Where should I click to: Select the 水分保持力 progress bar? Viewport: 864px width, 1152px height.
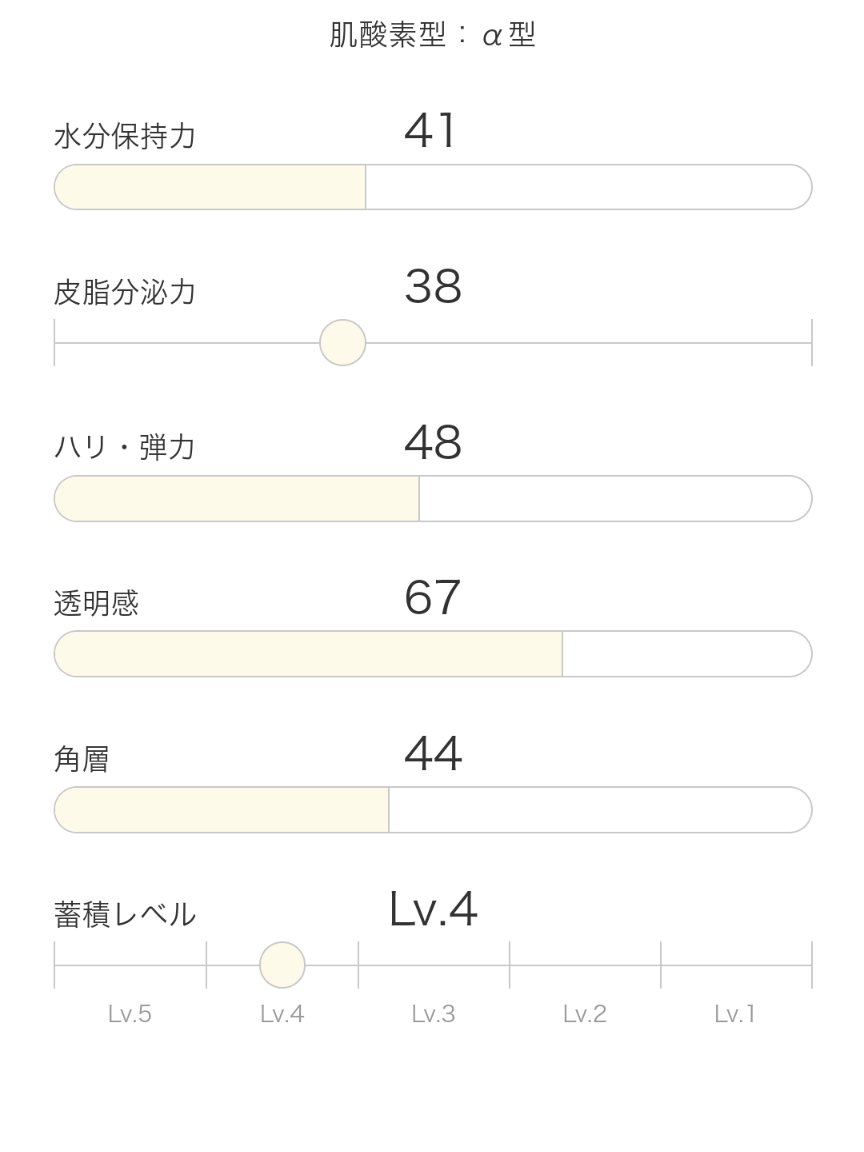point(430,186)
